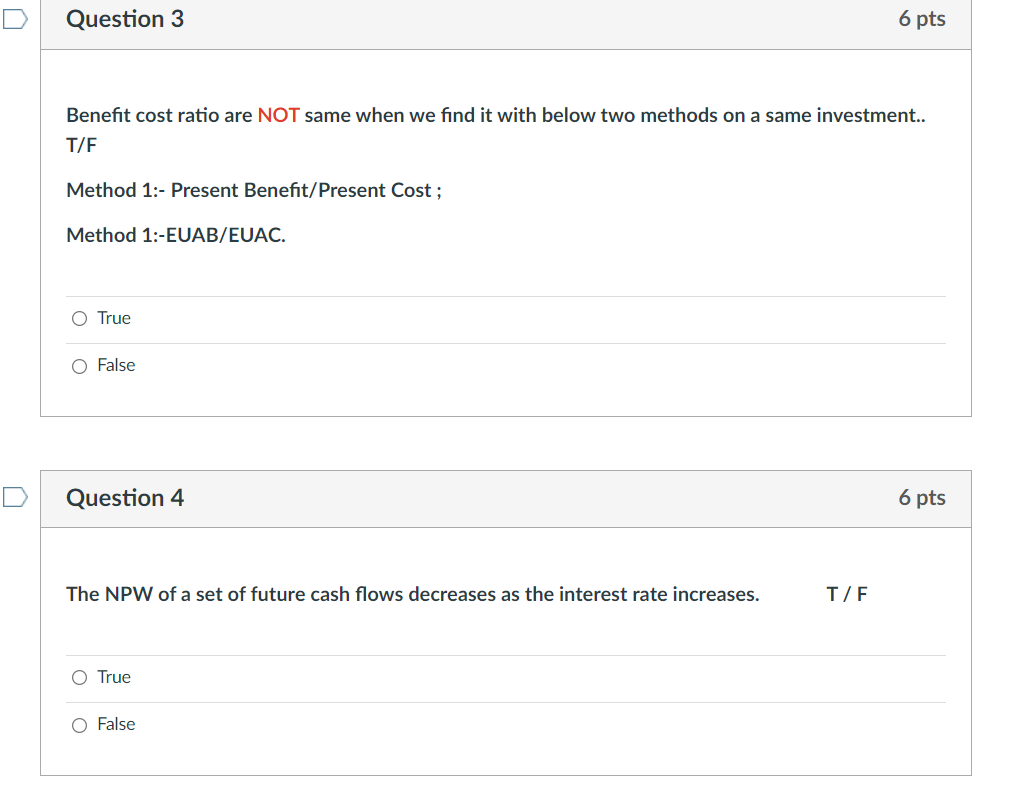1017x785 pixels.
Task: Click the 6 pts label on Question 4
Action: tap(922, 497)
